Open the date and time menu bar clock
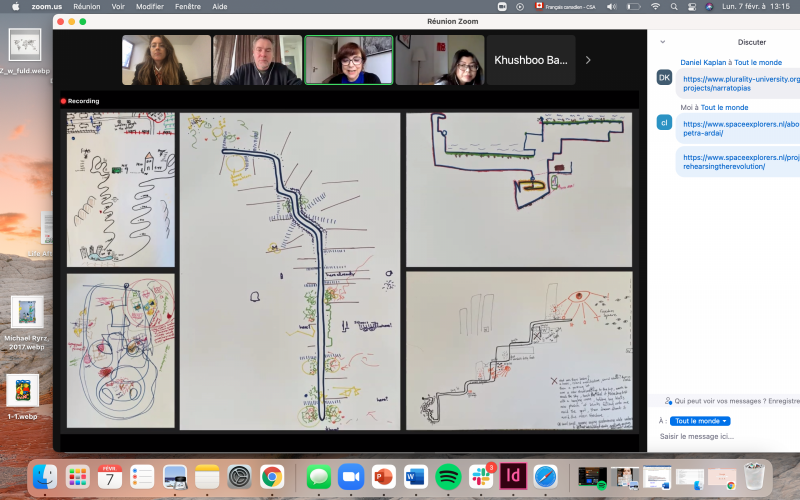 pyautogui.click(x=756, y=7)
